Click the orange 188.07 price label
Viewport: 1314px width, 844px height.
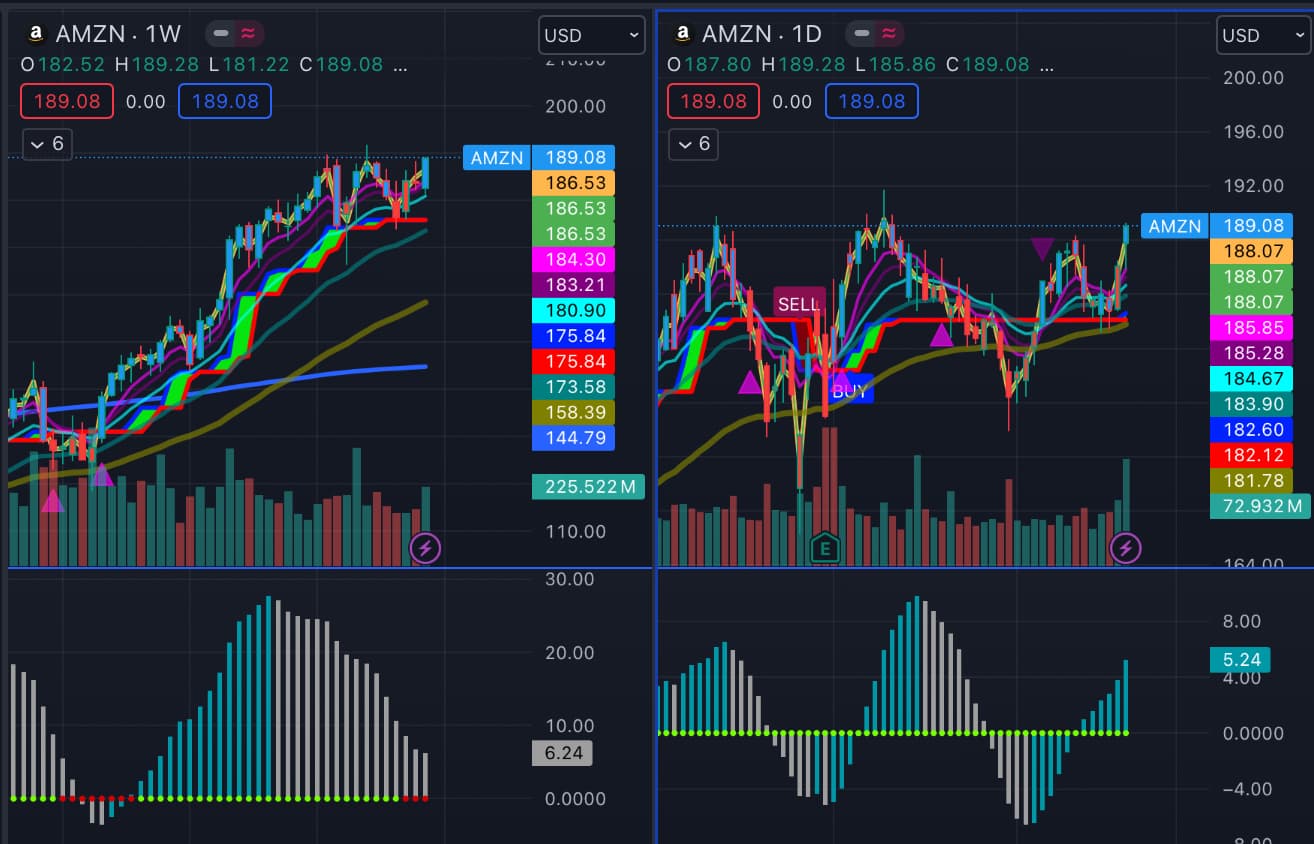(1251, 252)
